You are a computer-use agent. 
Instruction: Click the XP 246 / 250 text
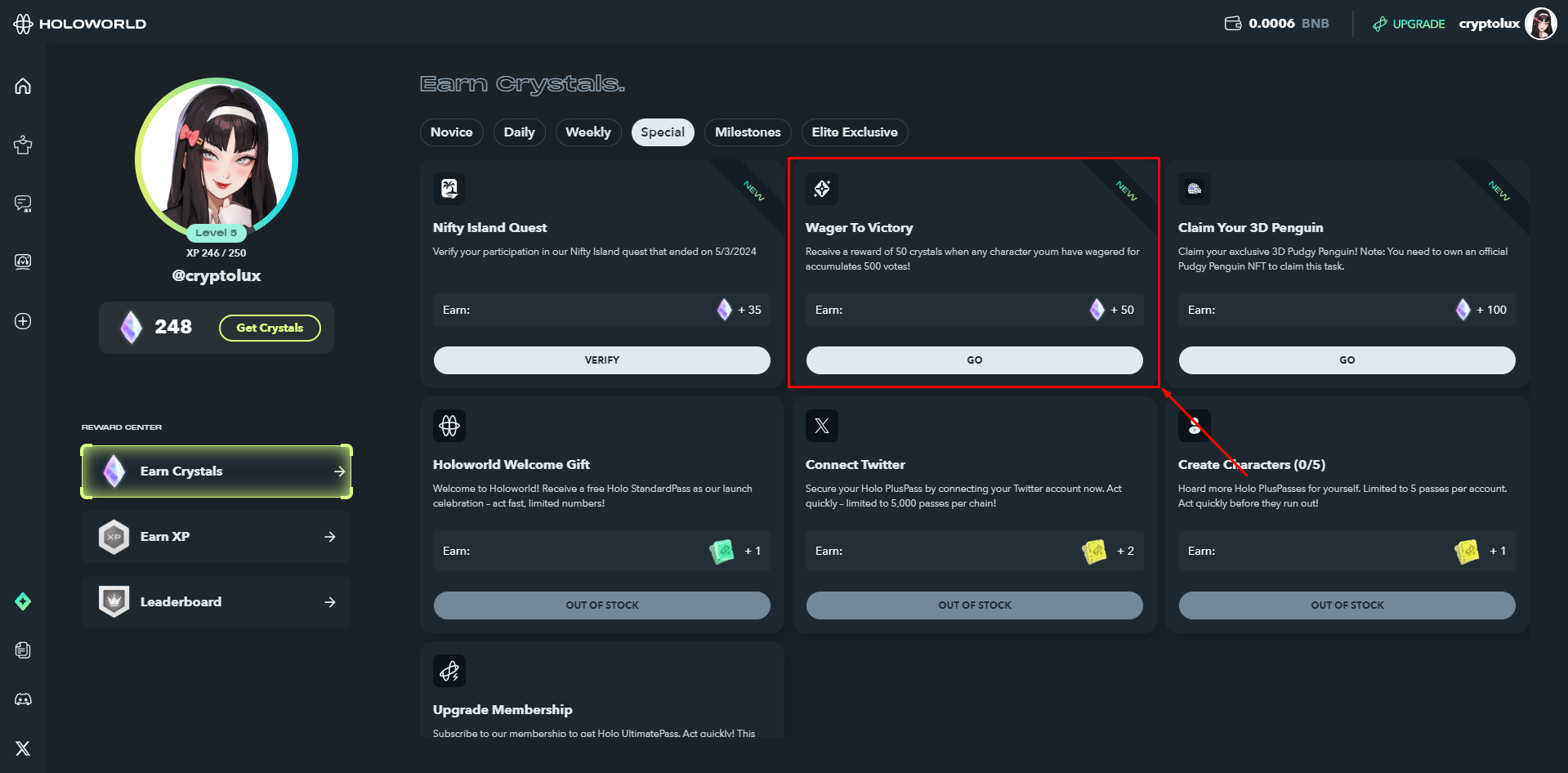217,253
